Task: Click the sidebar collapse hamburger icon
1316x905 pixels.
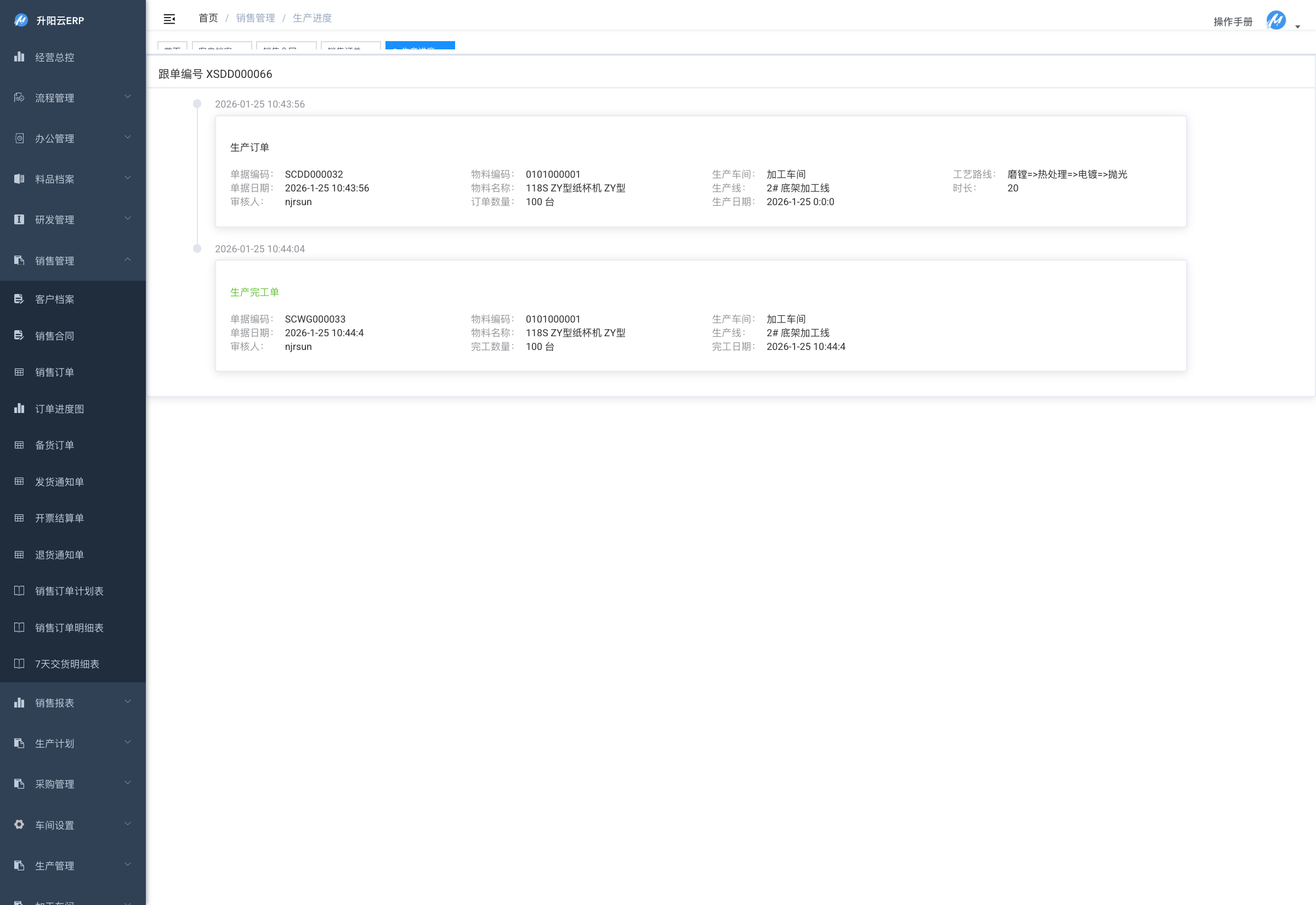Action: 169,19
